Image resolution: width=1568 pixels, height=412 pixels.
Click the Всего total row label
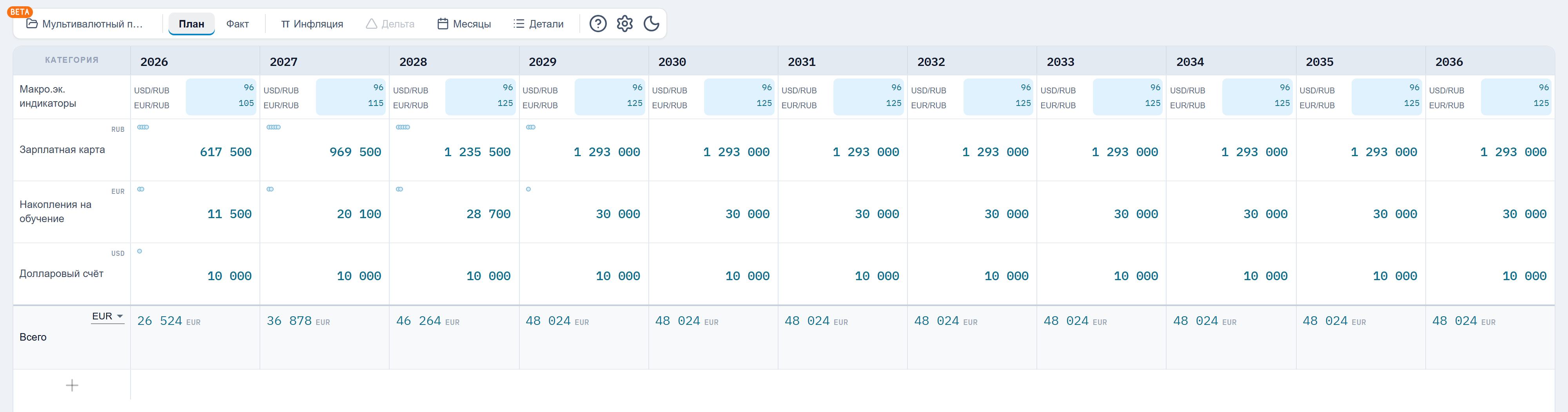click(33, 337)
